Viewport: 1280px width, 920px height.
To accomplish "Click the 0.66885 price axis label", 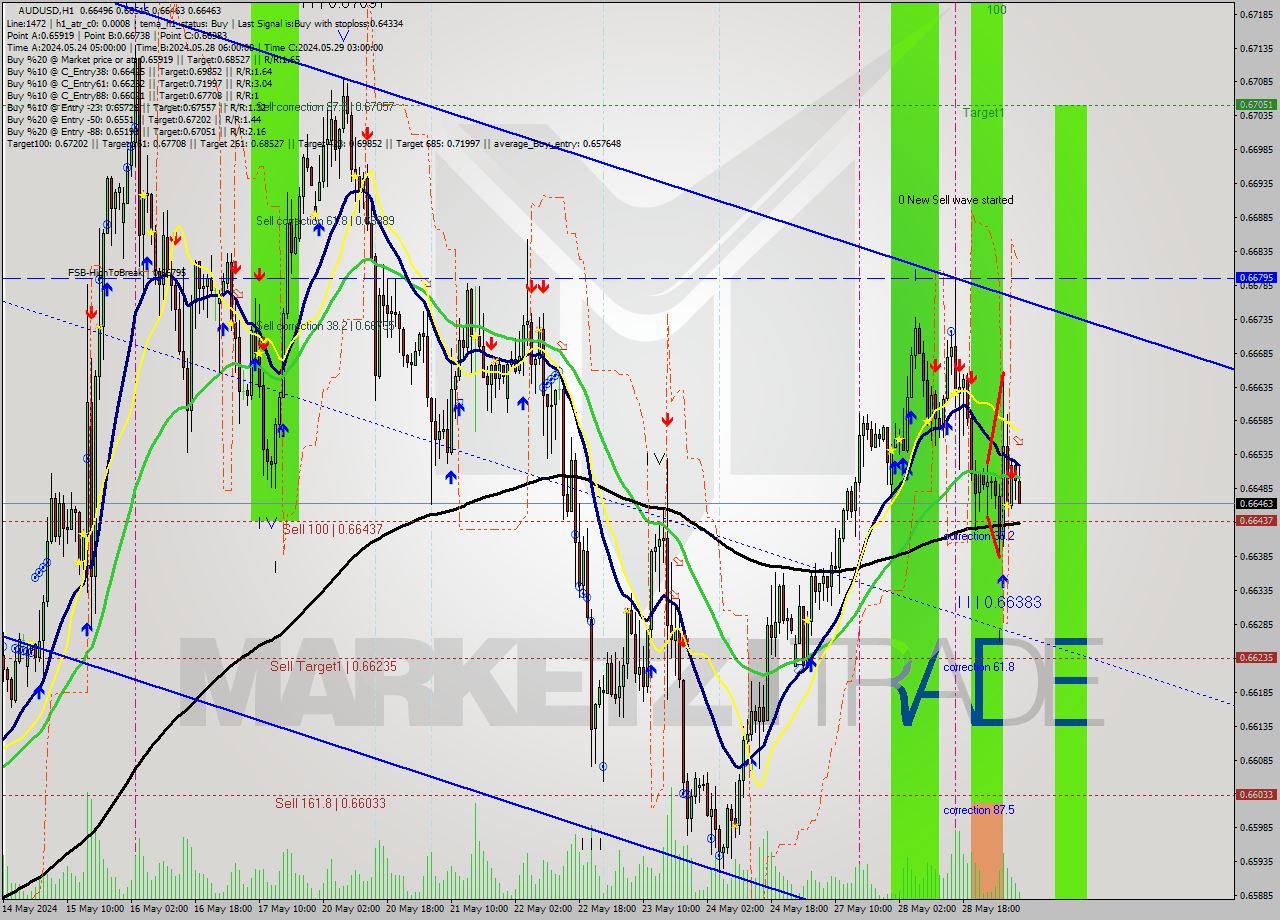I will [1256, 217].
